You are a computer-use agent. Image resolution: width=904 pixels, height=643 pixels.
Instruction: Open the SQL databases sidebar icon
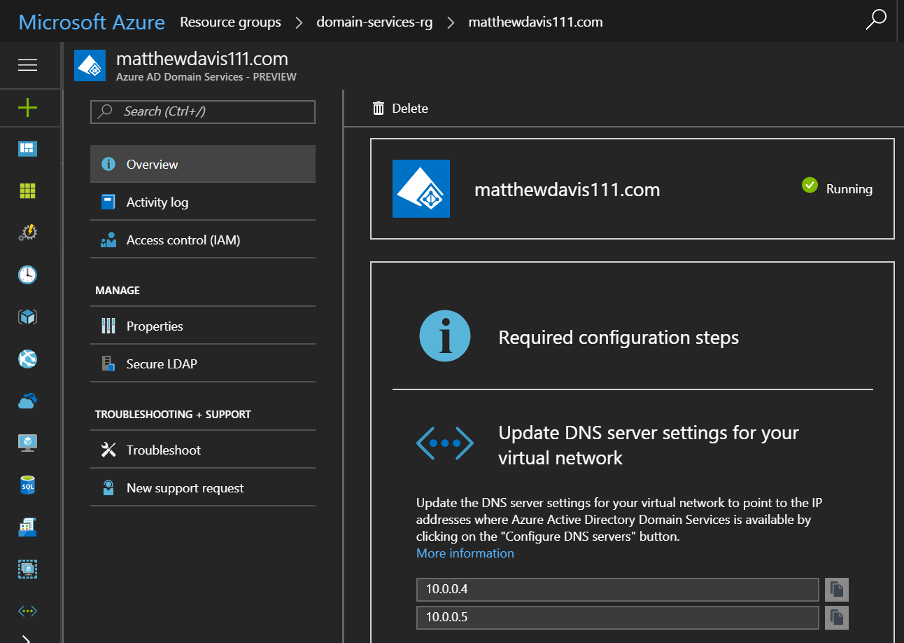point(28,485)
